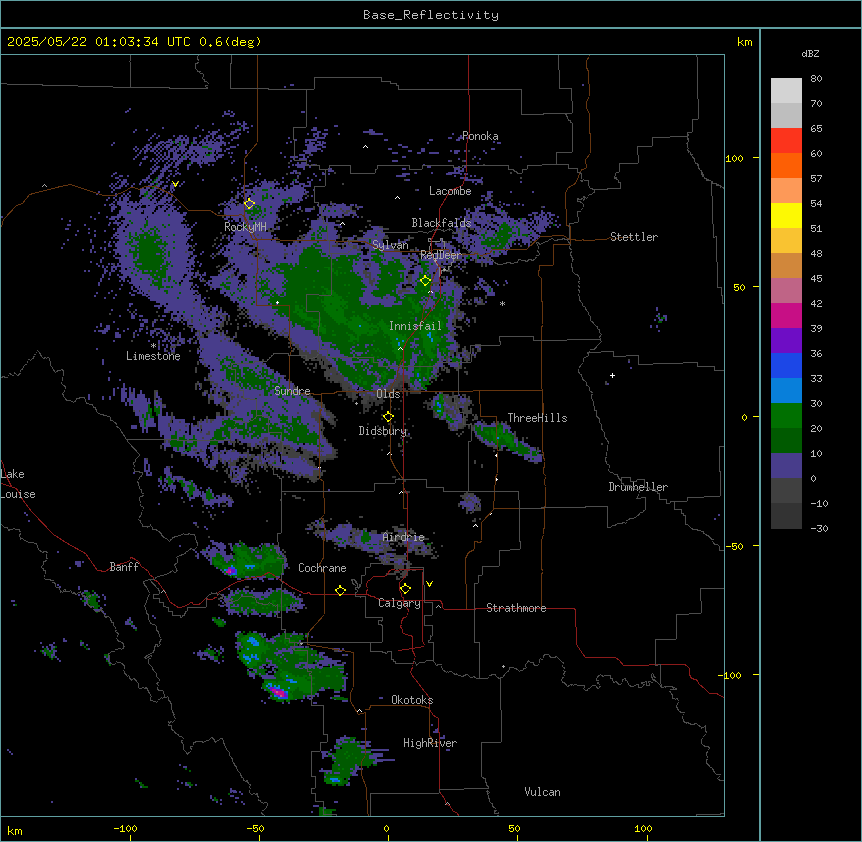Viewport: 862px width, 842px height.
Task: Click the Calgary city label
Action: (400, 603)
